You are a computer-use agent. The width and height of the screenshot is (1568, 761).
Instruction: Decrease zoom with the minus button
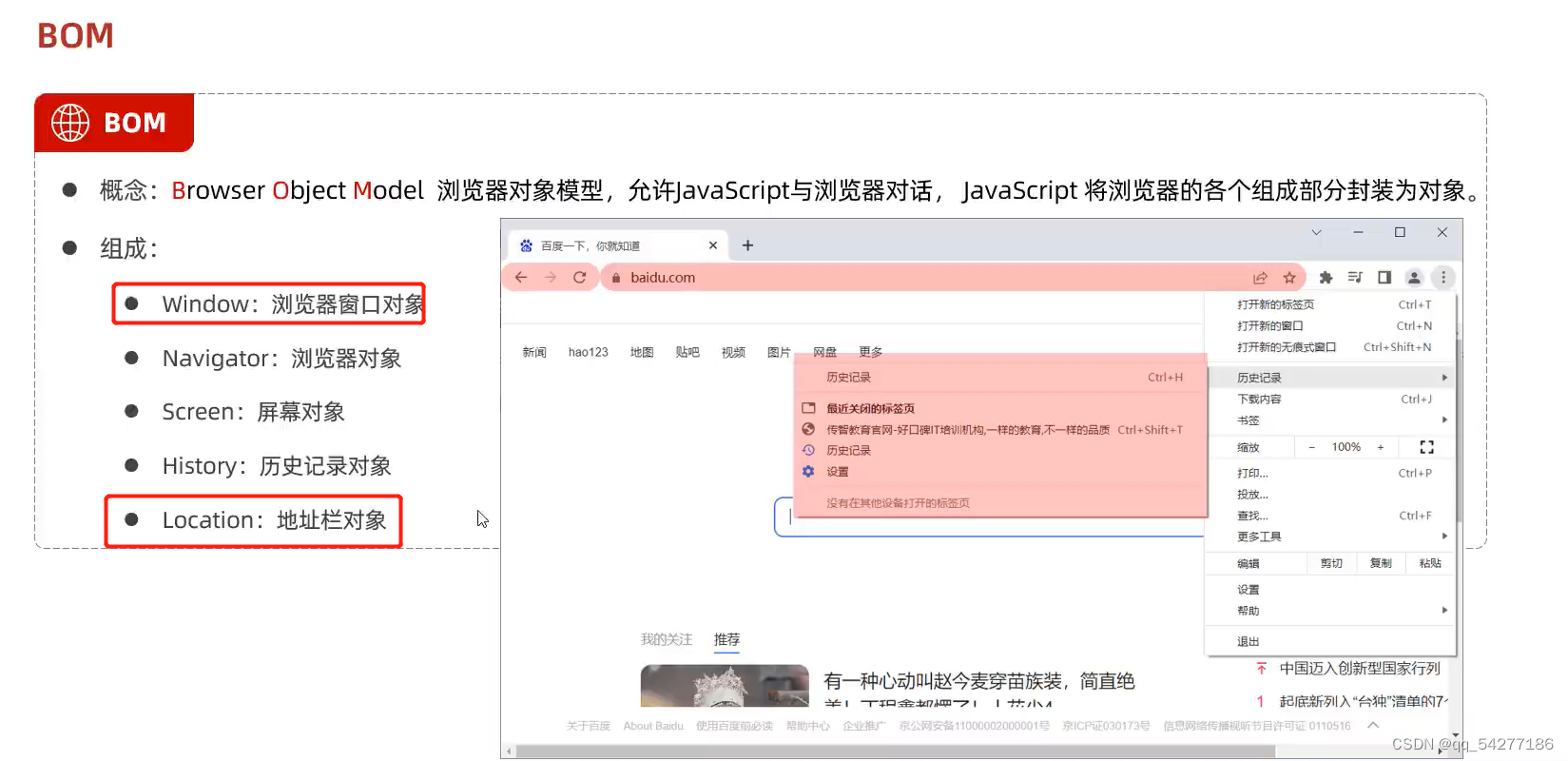pos(1312,447)
